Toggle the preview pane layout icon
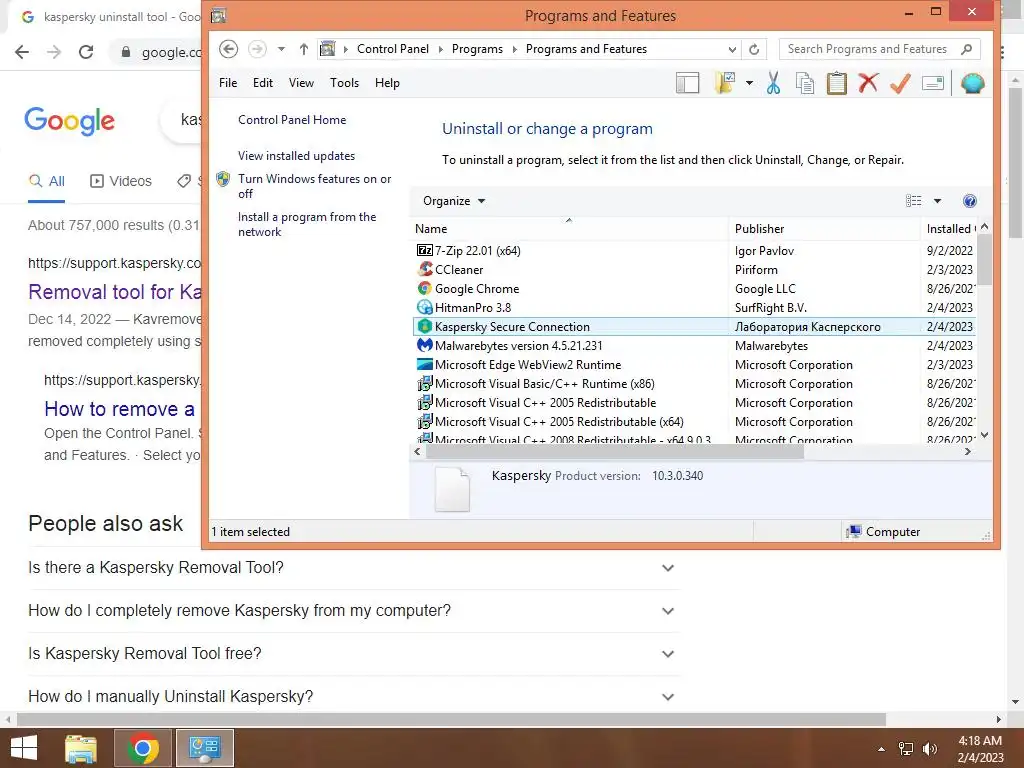 pos(688,83)
